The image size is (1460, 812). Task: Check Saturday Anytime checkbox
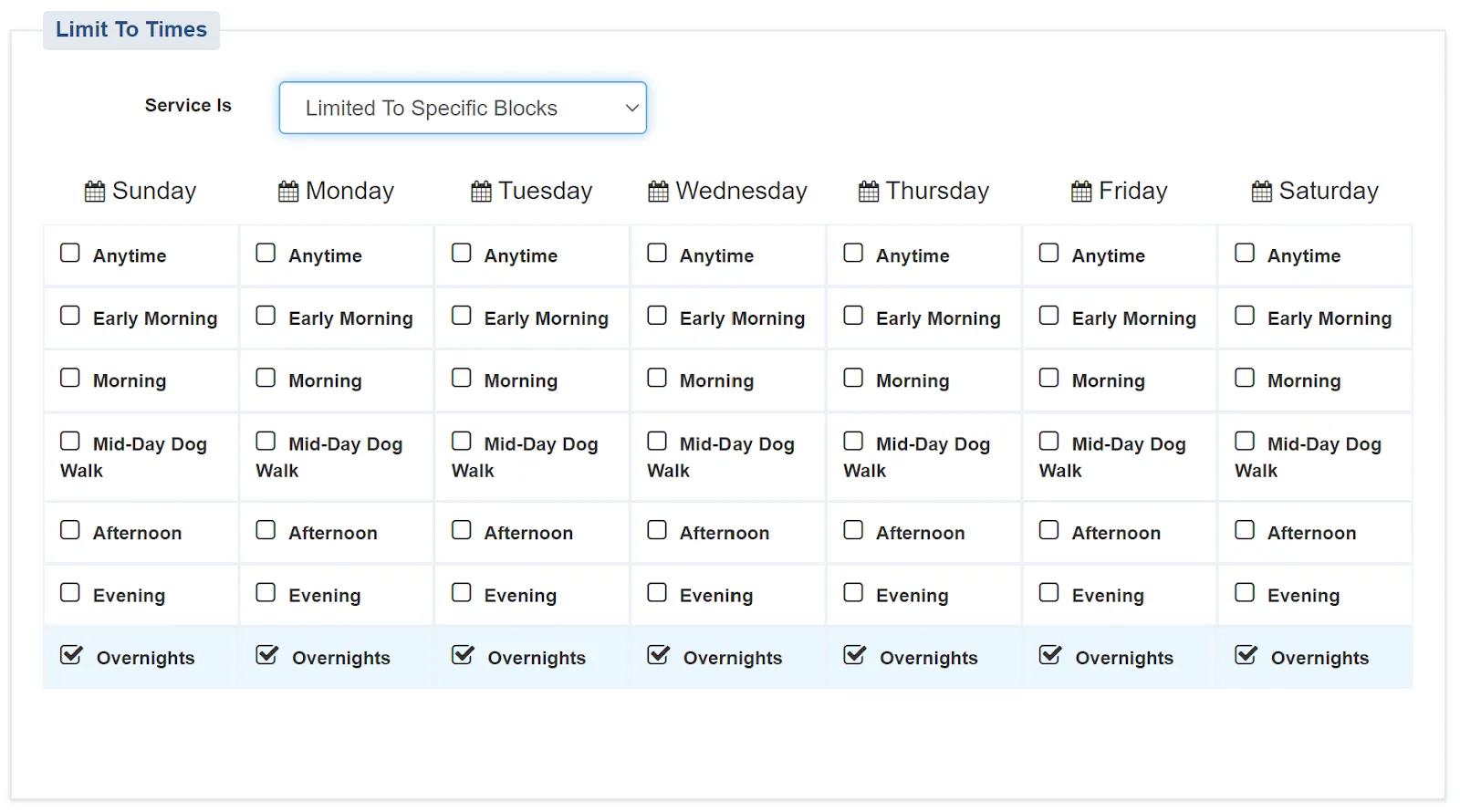click(x=1245, y=253)
